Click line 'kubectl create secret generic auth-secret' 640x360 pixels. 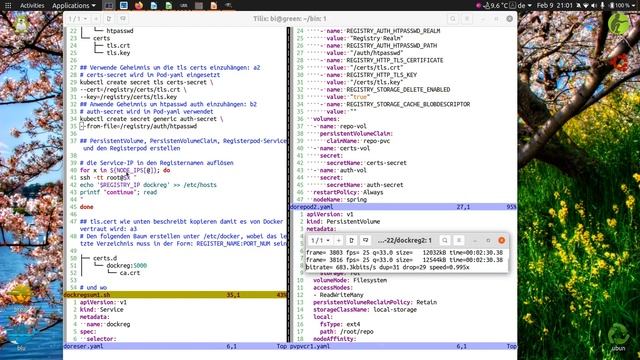(151, 119)
